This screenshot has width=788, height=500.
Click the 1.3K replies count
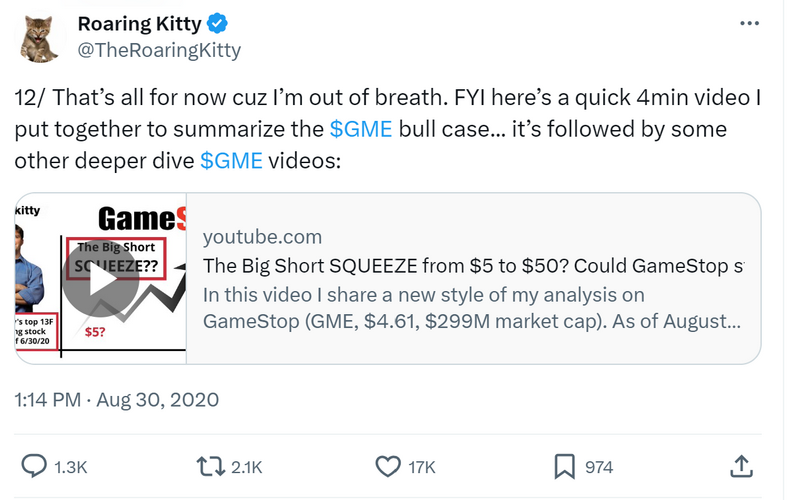pyautogui.click(x=71, y=467)
